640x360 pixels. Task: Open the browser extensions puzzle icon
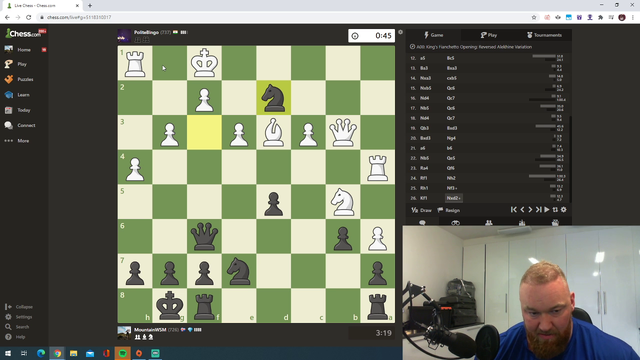tap(600, 17)
